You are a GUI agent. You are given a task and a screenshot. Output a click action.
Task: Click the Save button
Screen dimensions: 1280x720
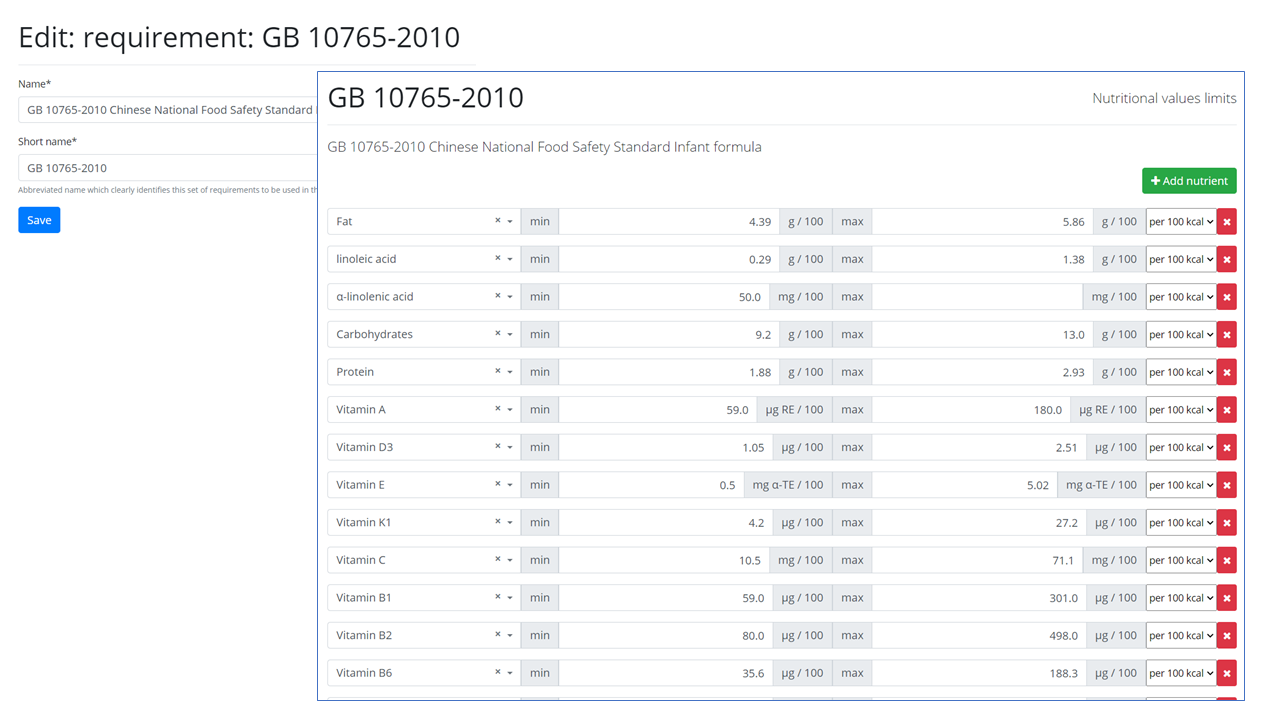pos(39,220)
